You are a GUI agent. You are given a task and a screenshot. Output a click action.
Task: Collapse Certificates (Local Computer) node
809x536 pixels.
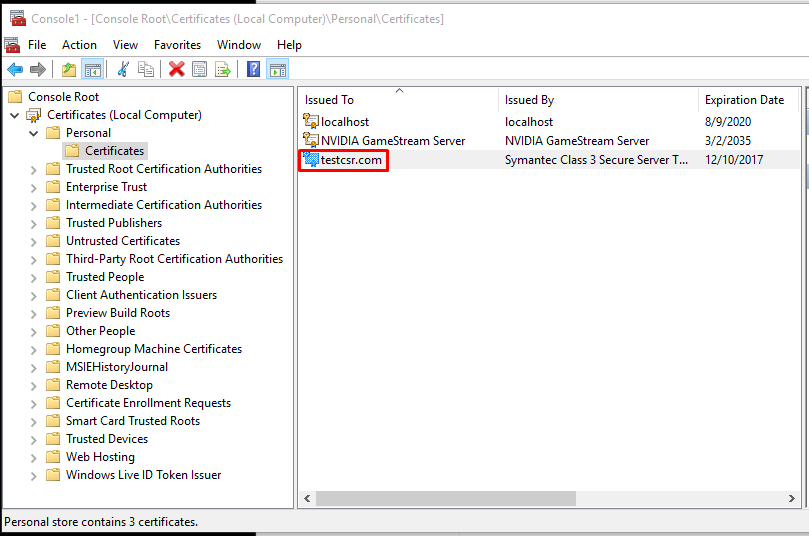[15, 116]
